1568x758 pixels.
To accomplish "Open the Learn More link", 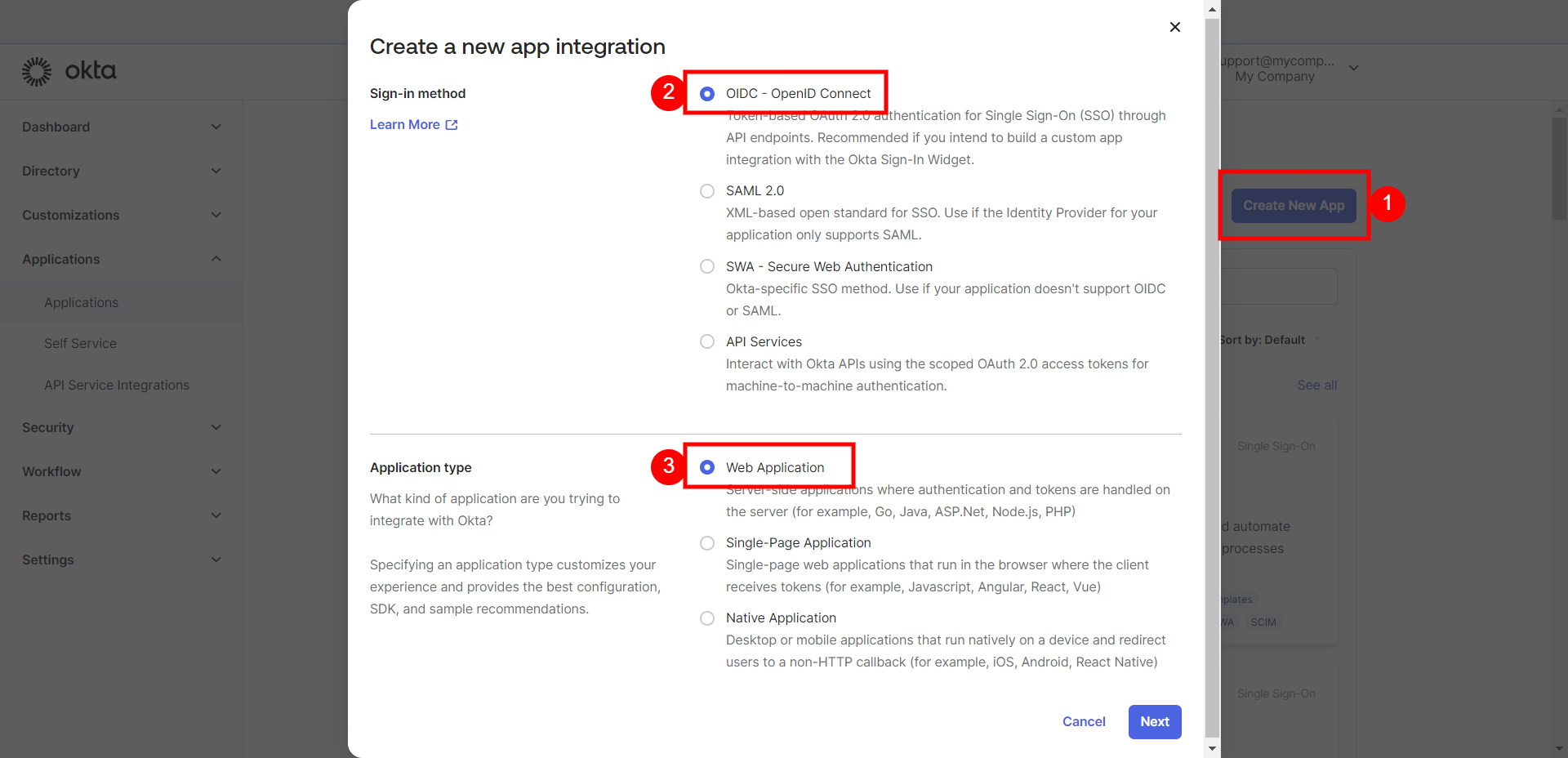I will [405, 125].
